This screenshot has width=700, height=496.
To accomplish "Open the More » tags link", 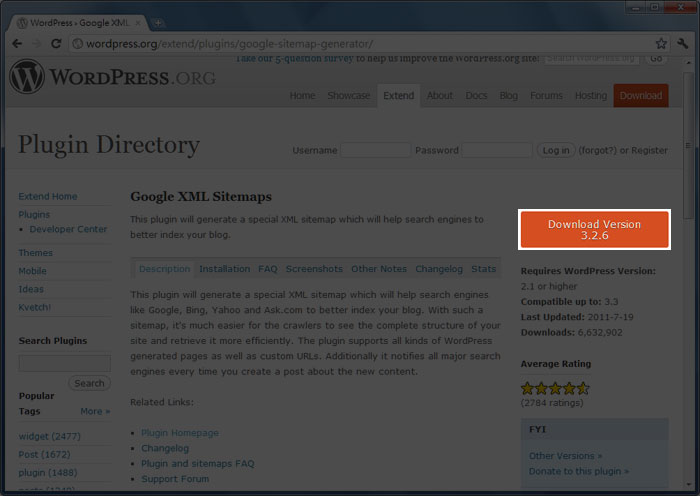I will [x=95, y=411].
